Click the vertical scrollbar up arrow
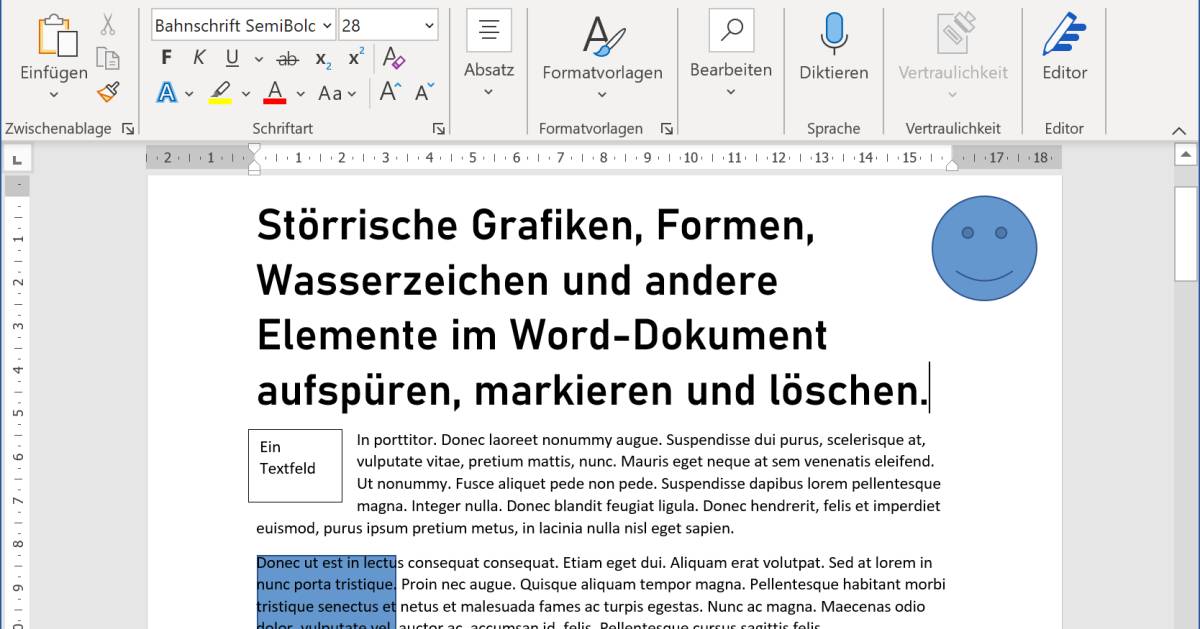1200x629 pixels. coord(1186,157)
